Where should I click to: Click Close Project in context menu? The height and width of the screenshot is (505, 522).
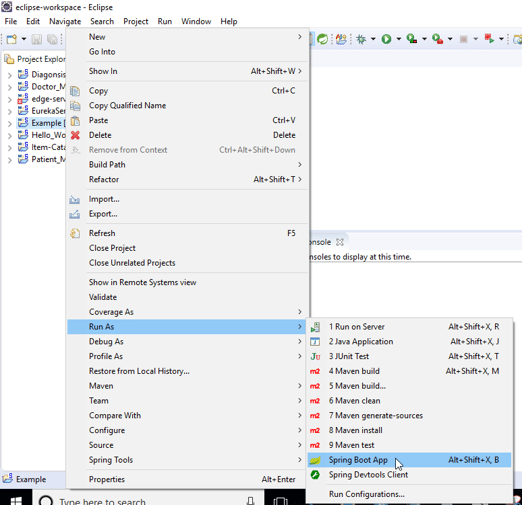pyautogui.click(x=187, y=248)
